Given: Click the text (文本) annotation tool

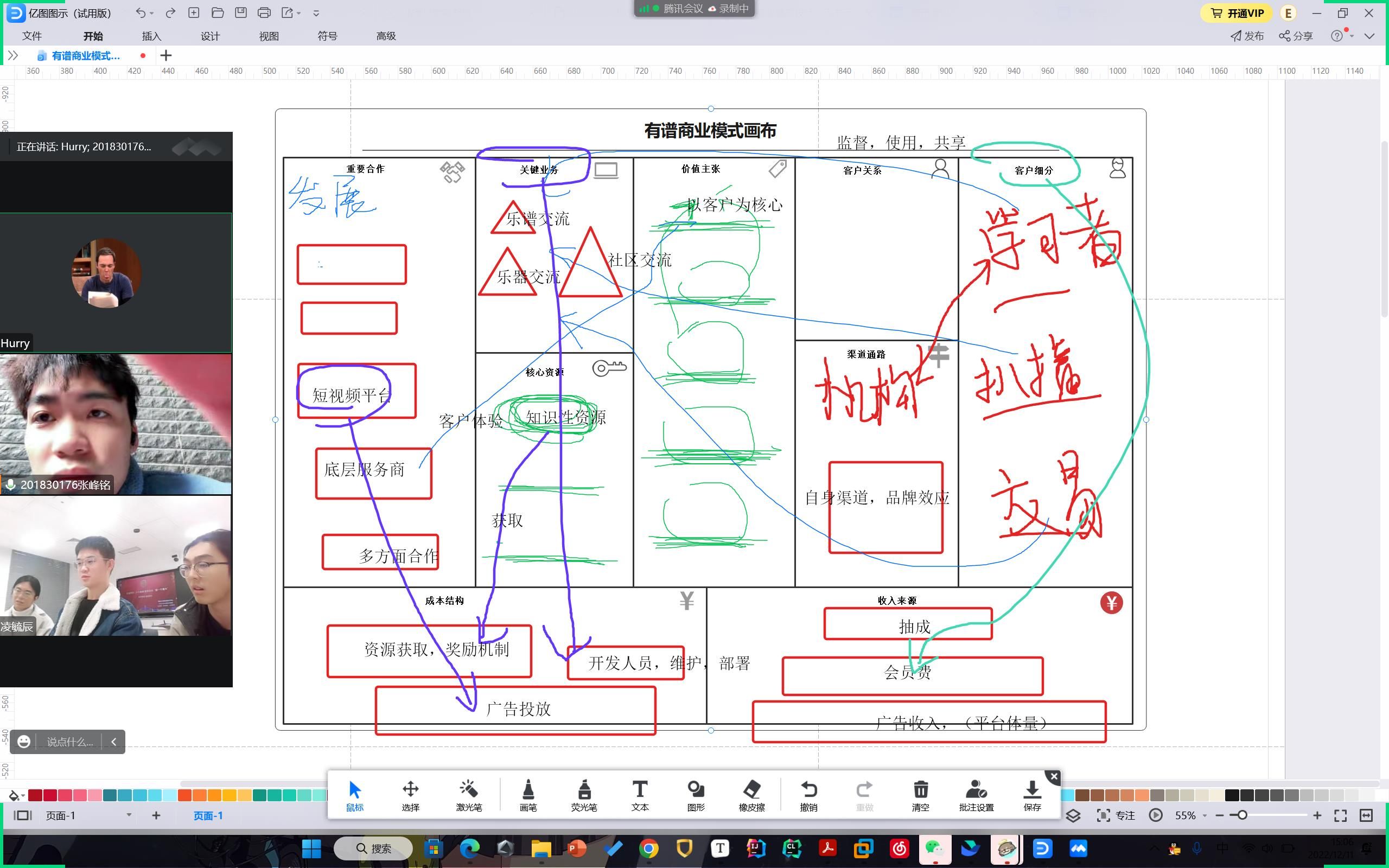Looking at the screenshot, I should click(639, 795).
